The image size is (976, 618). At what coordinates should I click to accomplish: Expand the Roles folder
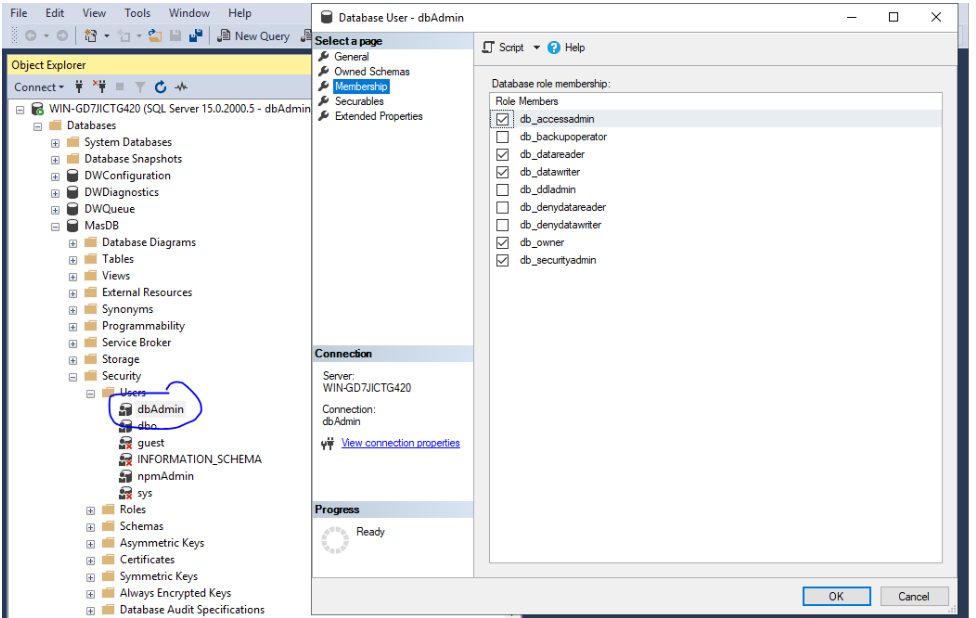(91, 510)
